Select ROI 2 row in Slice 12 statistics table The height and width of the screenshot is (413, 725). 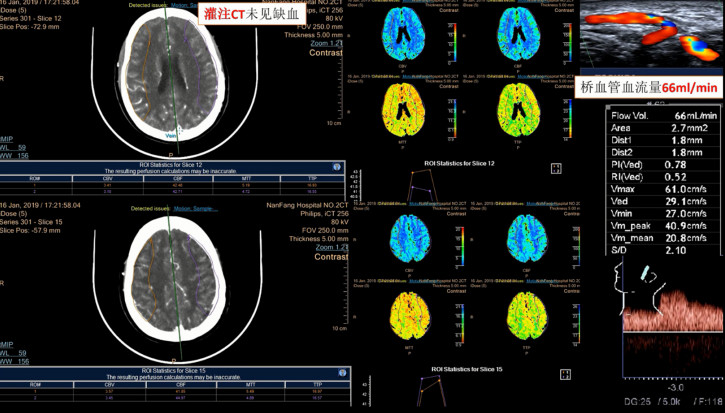(172, 191)
